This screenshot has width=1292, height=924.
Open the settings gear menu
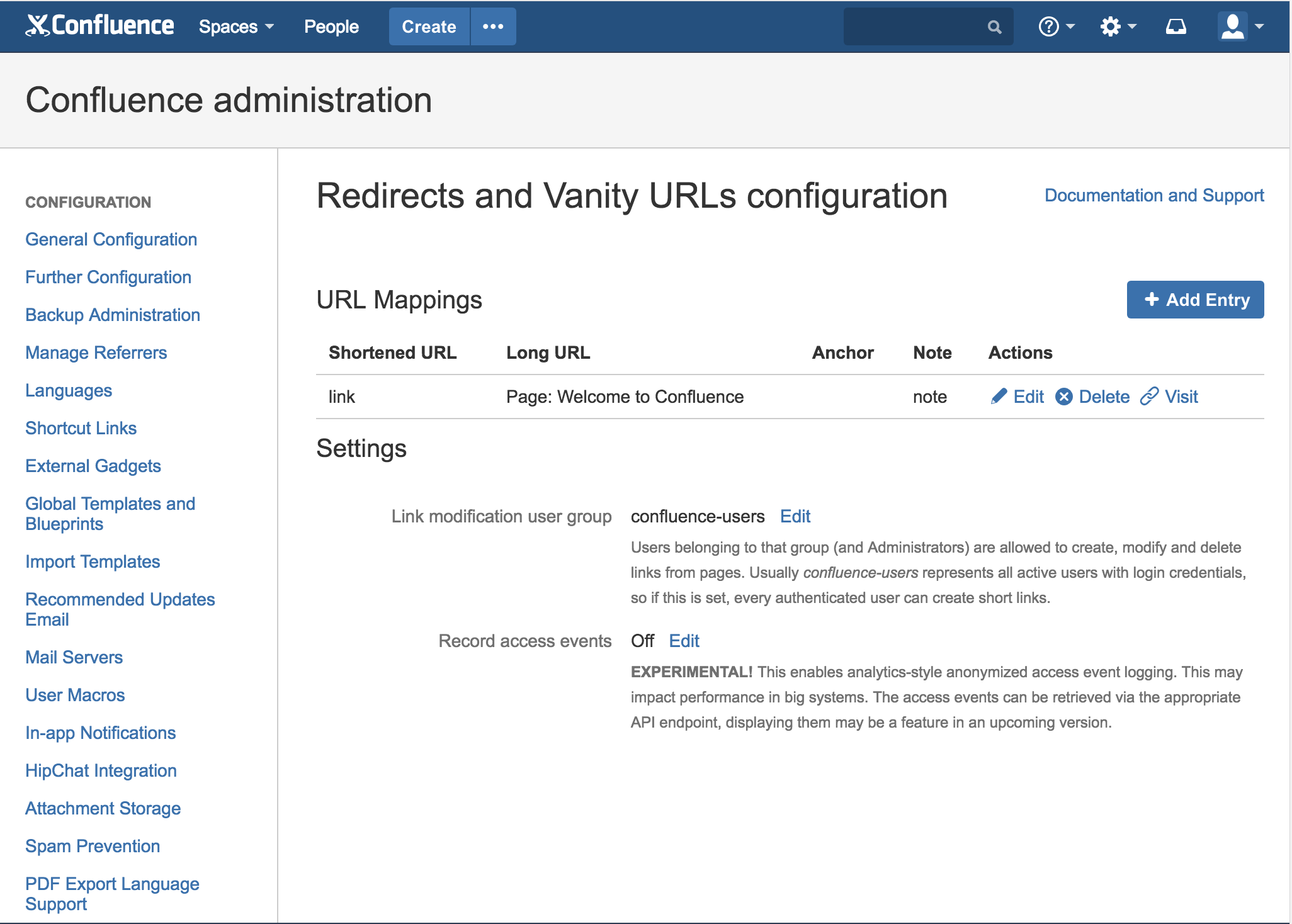pyautogui.click(x=1118, y=26)
